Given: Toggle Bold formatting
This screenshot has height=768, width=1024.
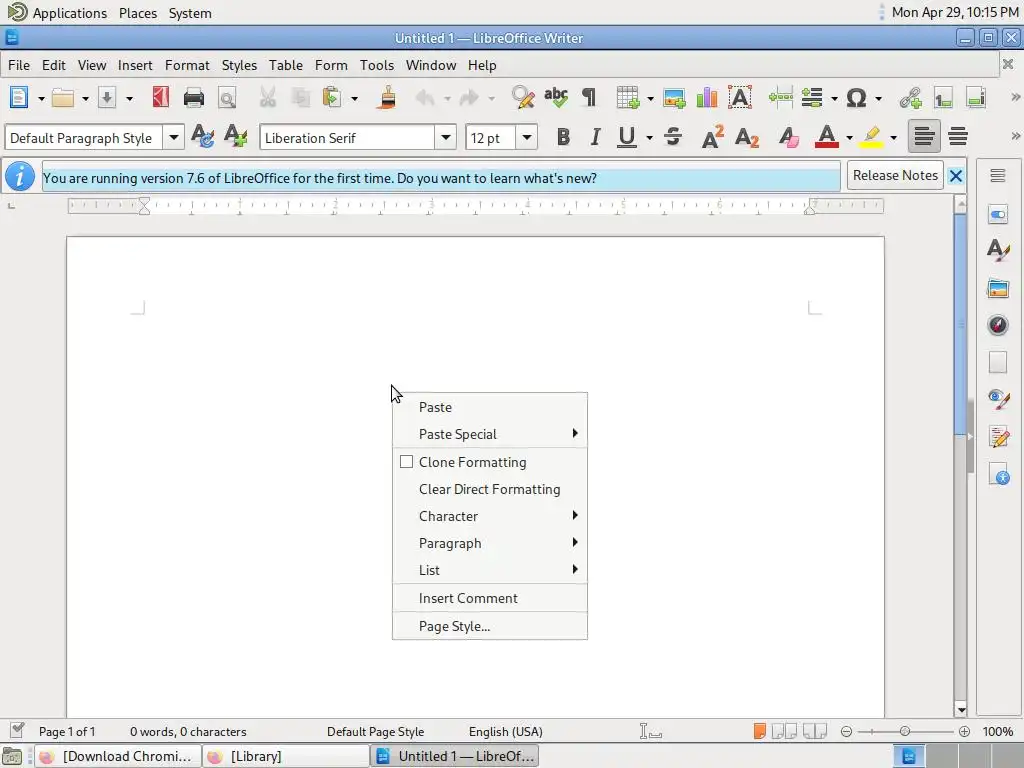Looking at the screenshot, I should click(x=563, y=137).
